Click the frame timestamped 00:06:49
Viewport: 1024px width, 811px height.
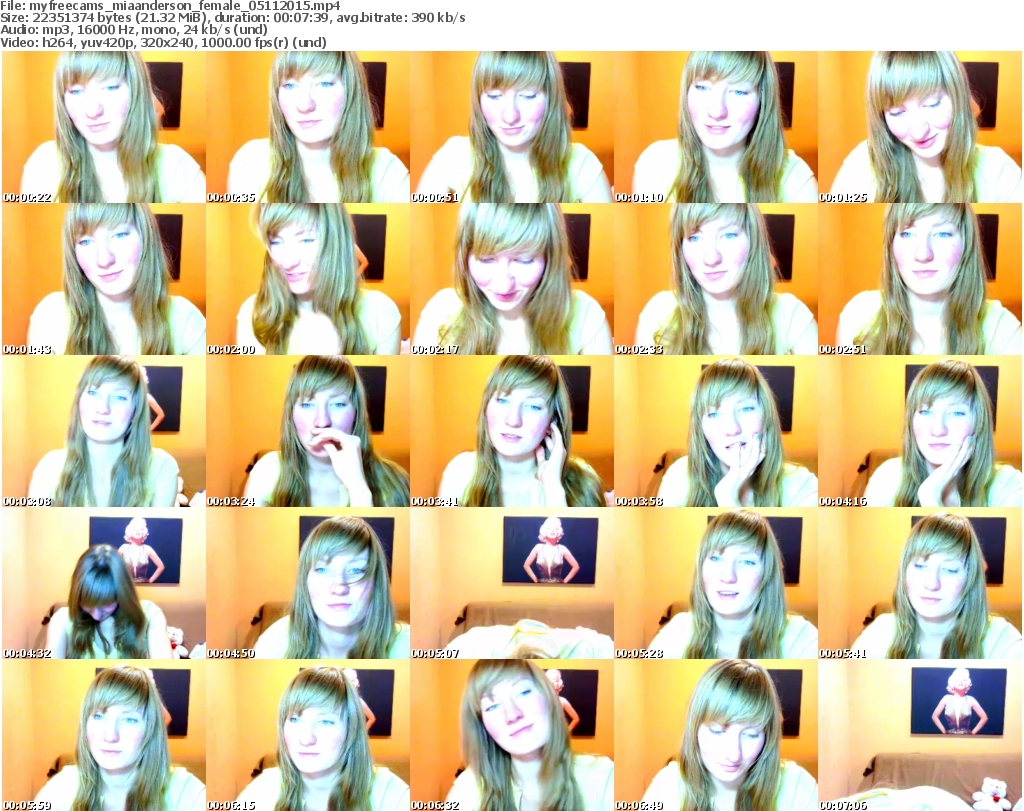coord(716,735)
